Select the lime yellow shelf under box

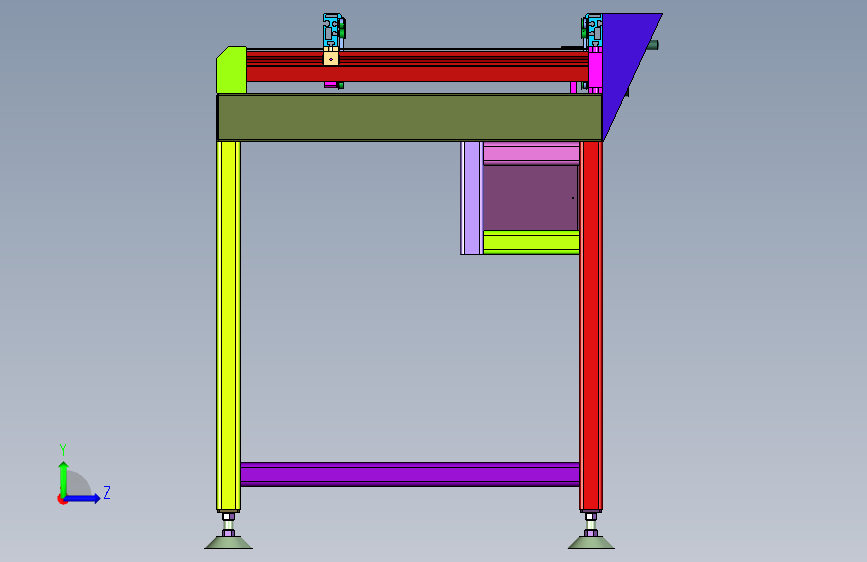coord(531,242)
